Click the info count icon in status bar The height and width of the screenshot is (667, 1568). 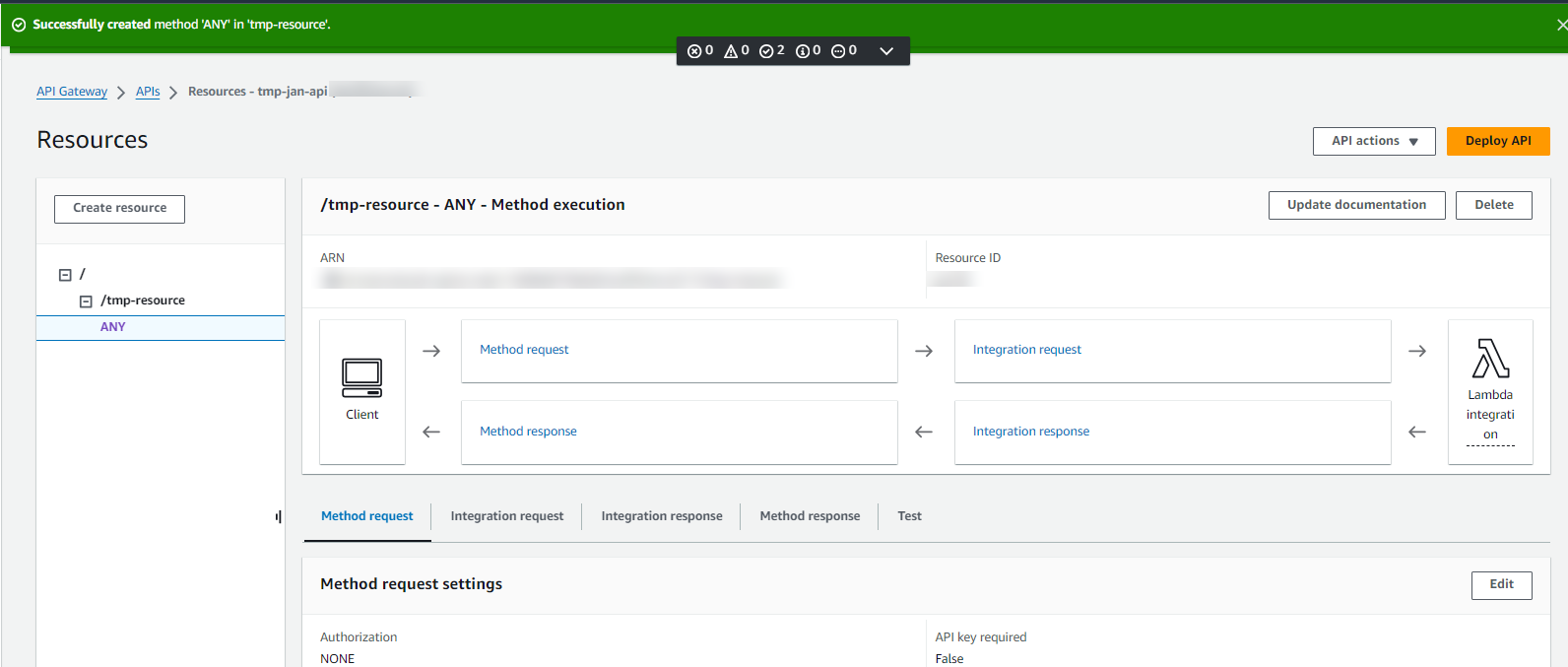[x=802, y=51]
